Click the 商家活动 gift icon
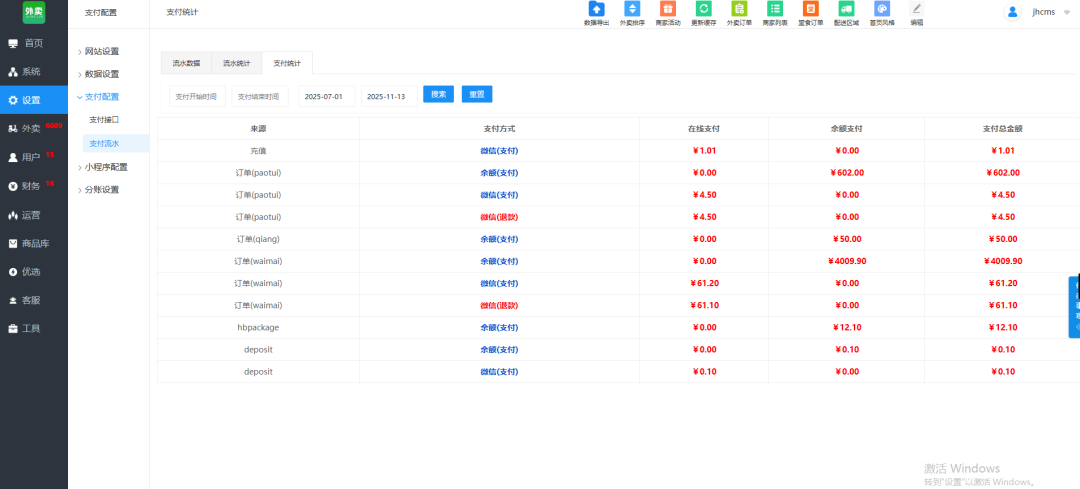 [667, 10]
